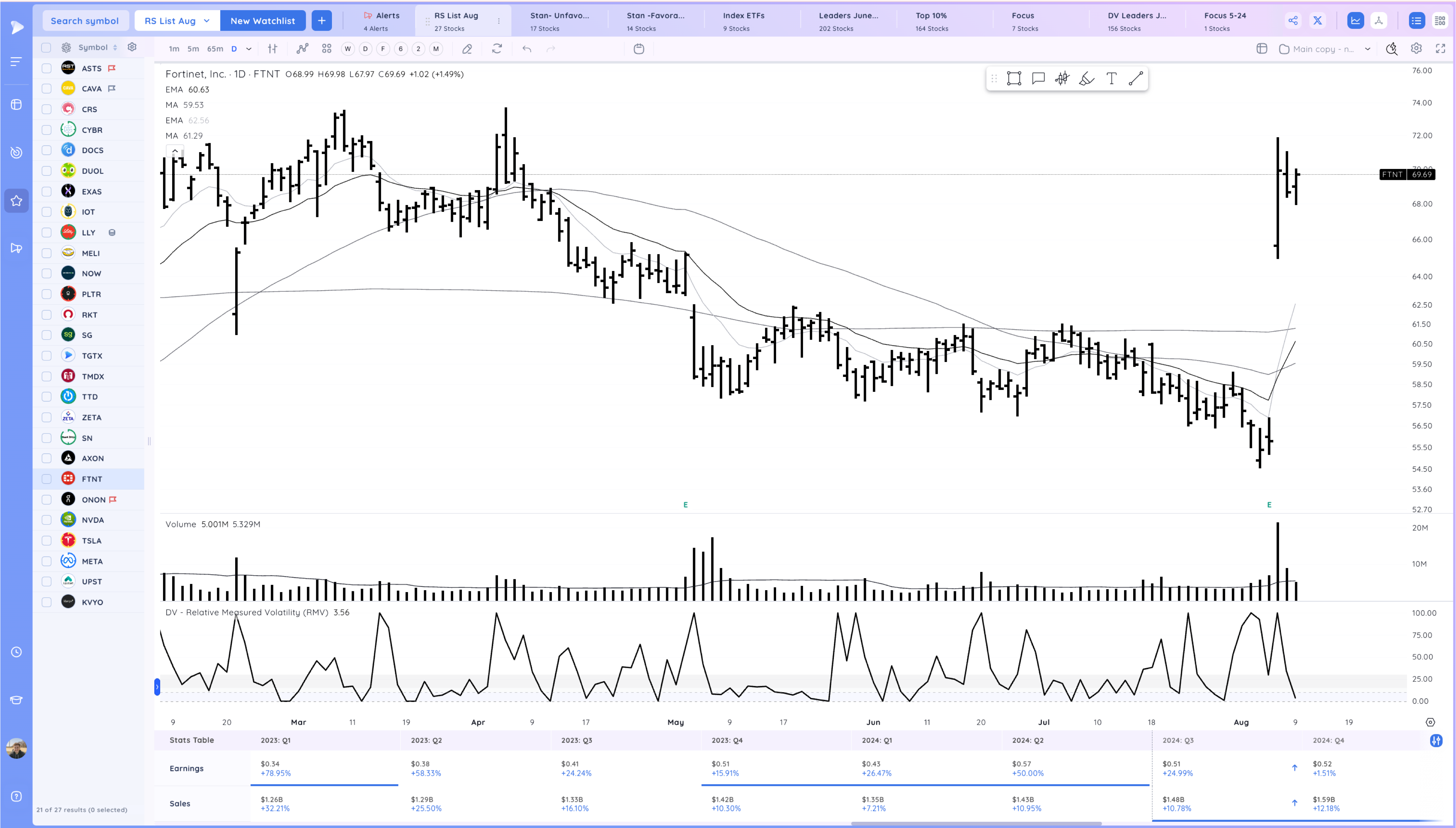
Task: Choose the text annotation tool
Action: [1111, 79]
